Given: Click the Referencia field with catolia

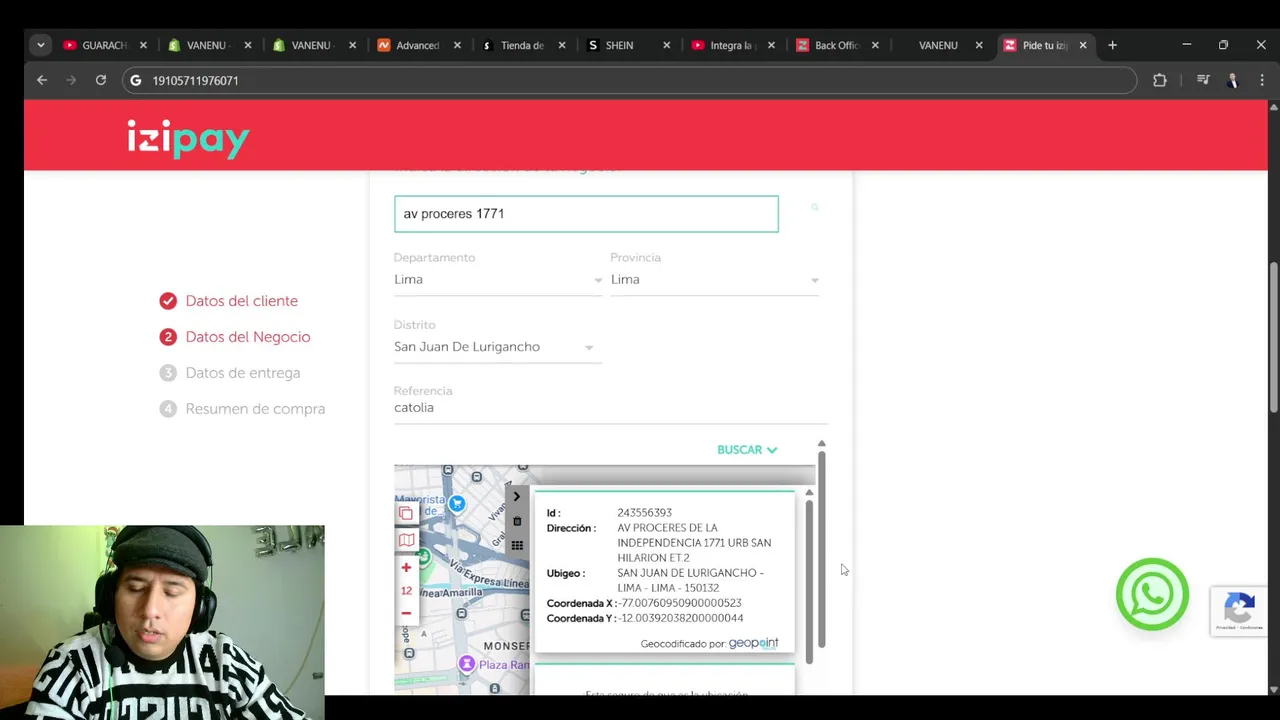Looking at the screenshot, I should click(x=610, y=408).
